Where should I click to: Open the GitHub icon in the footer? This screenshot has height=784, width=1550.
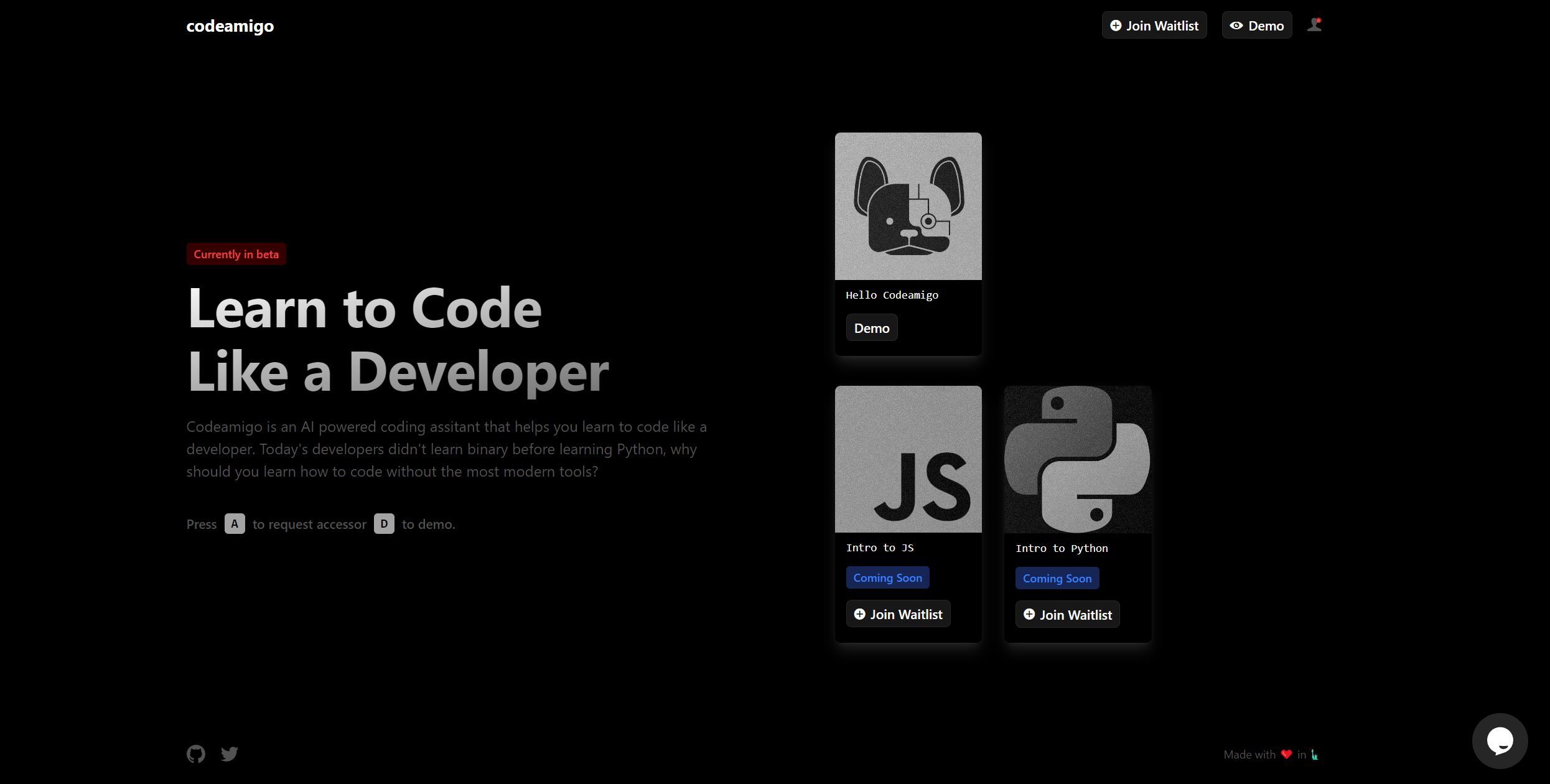195,754
